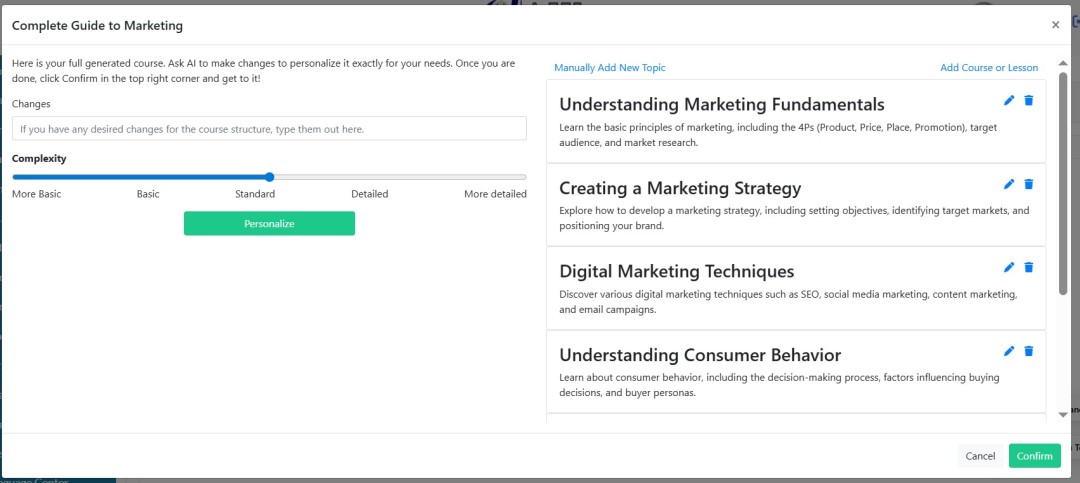Set complexity slider to Basic position
This screenshot has height=483, width=1080.
click(141, 177)
